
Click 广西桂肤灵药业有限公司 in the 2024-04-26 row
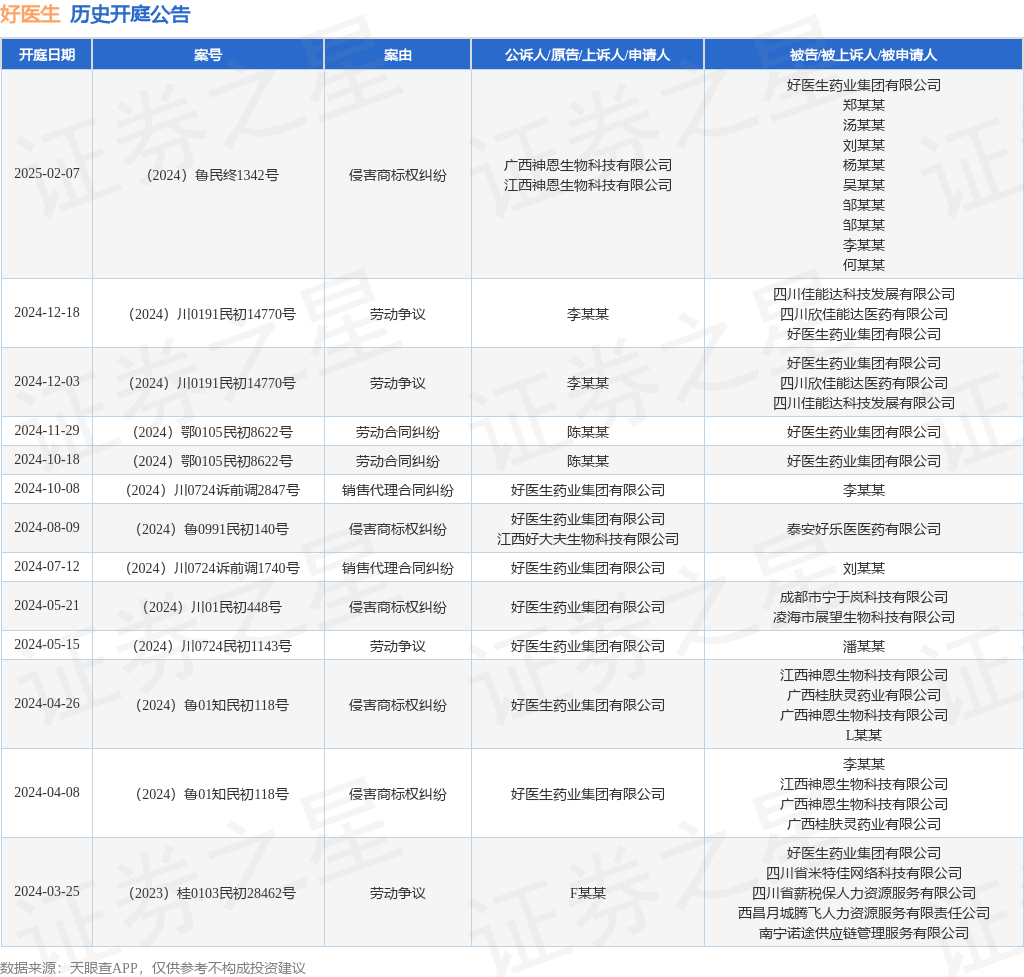[x=863, y=696]
